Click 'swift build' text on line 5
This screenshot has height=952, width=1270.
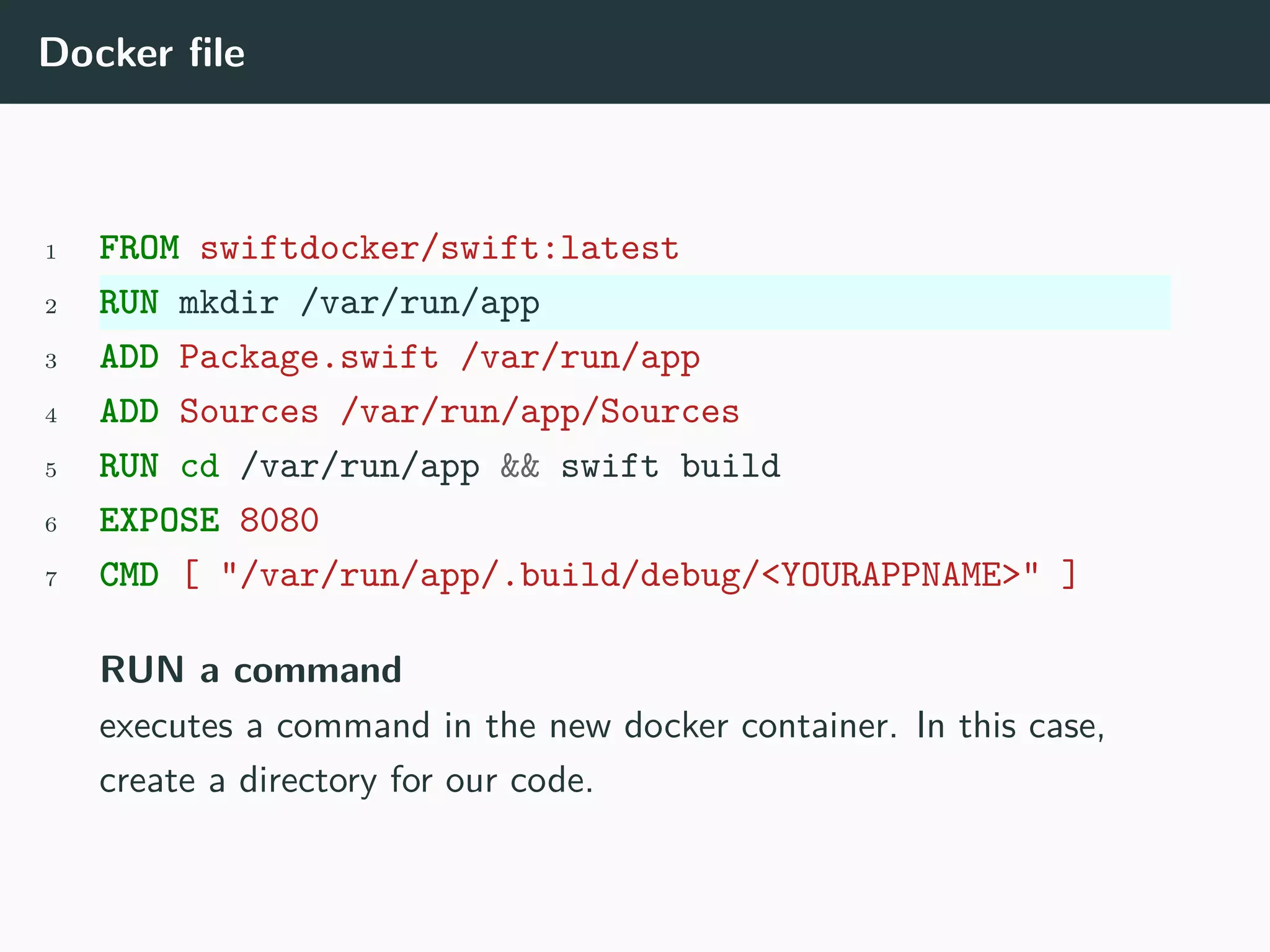click(x=670, y=467)
